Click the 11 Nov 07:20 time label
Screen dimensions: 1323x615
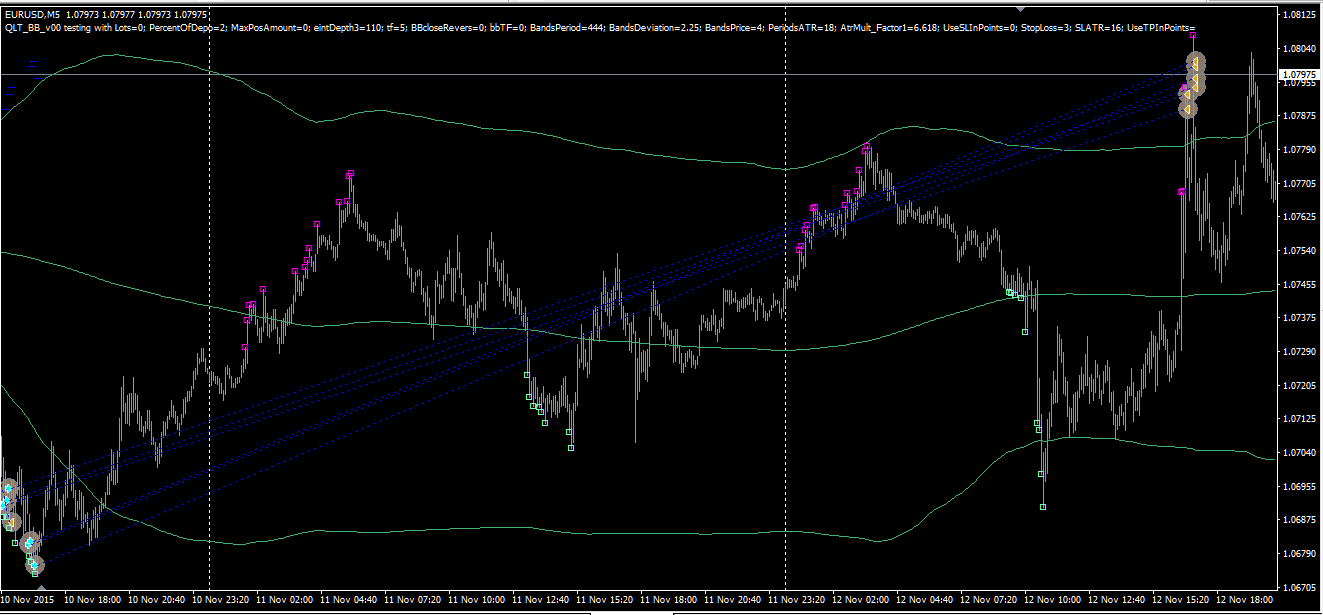pos(414,600)
